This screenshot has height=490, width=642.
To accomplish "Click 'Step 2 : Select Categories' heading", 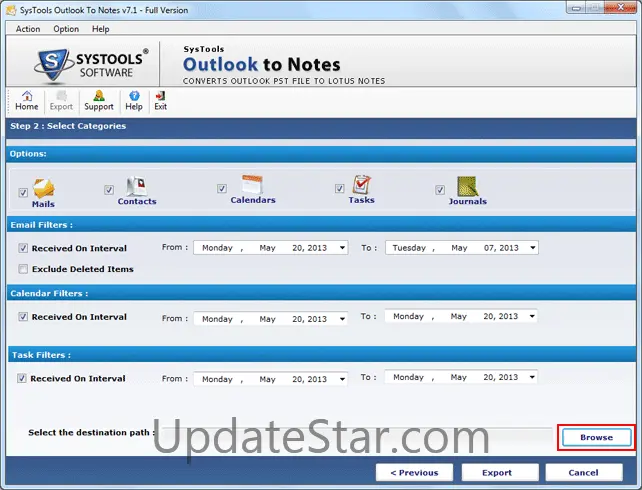I will point(68,126).
